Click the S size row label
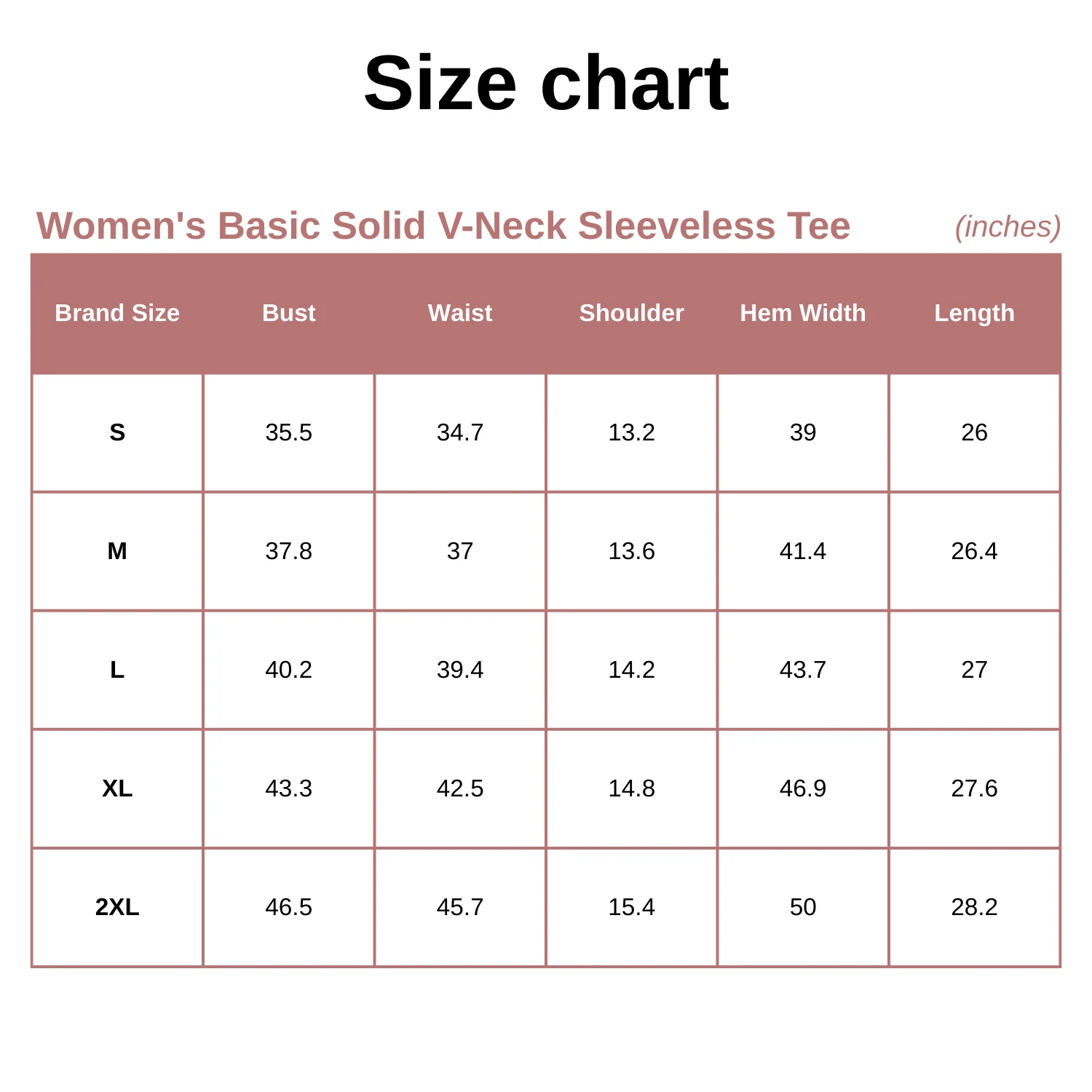 117,432
